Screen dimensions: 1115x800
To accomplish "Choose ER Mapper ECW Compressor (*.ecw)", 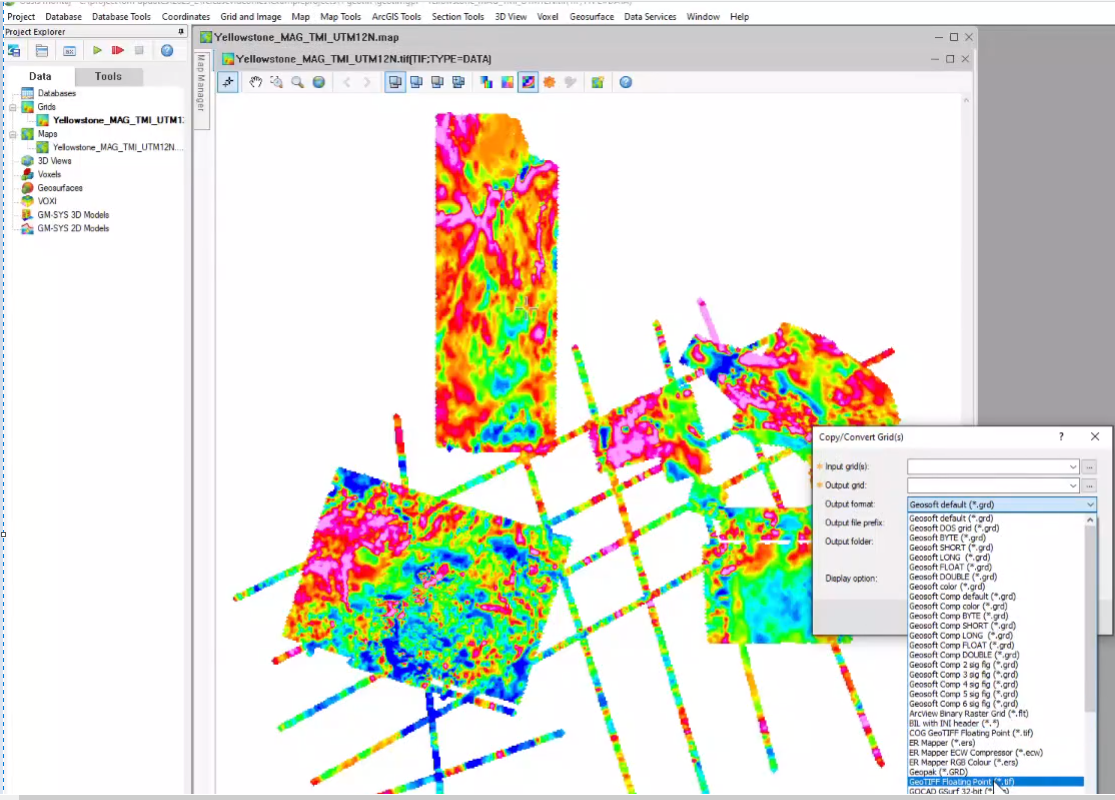I will pyautogui.click(x=976, y=752).
